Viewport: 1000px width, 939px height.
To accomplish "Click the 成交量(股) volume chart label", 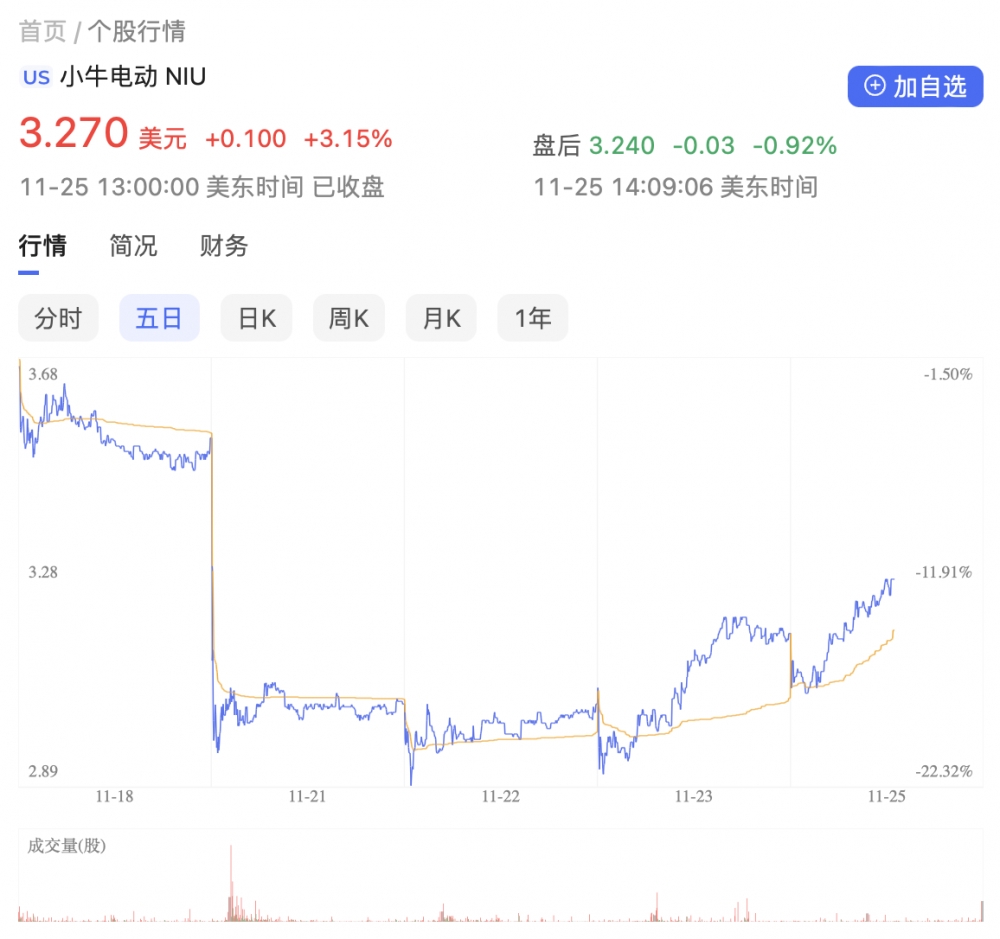I will pos(66,846).
